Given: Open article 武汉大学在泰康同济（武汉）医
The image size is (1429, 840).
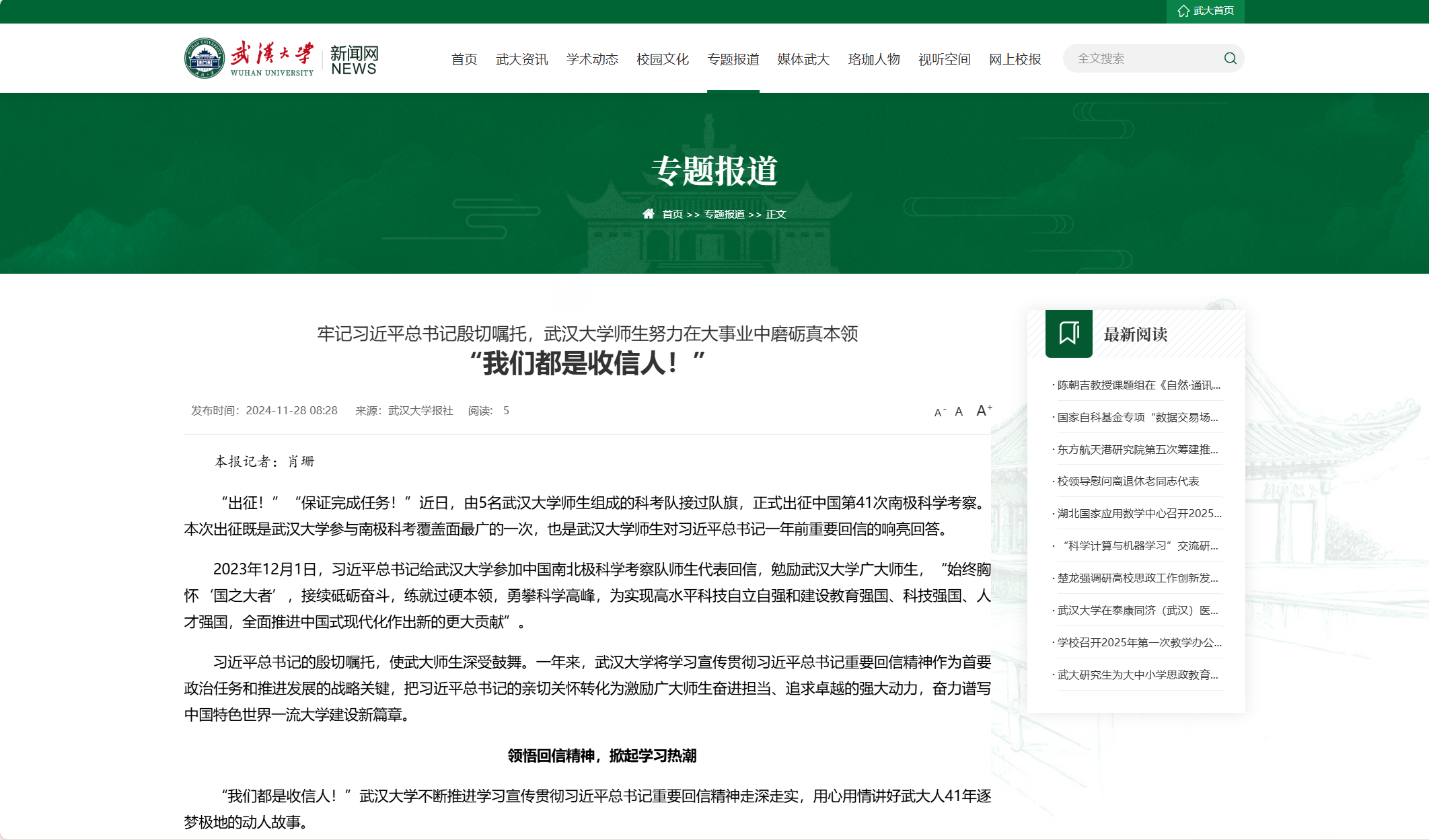Looking at the screenshot, I should click(x=1138, y=610).
